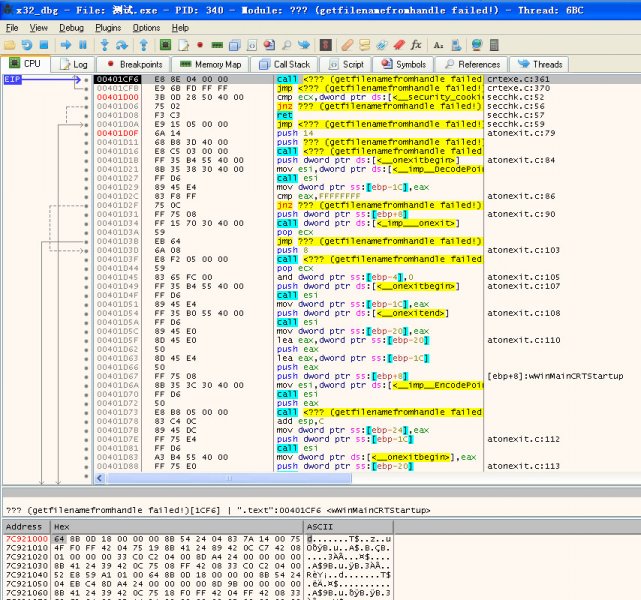This screenshot has width=641, height=600.
Task: Open the Options menu
Action: pyautogui.click(x=146, y=28)
